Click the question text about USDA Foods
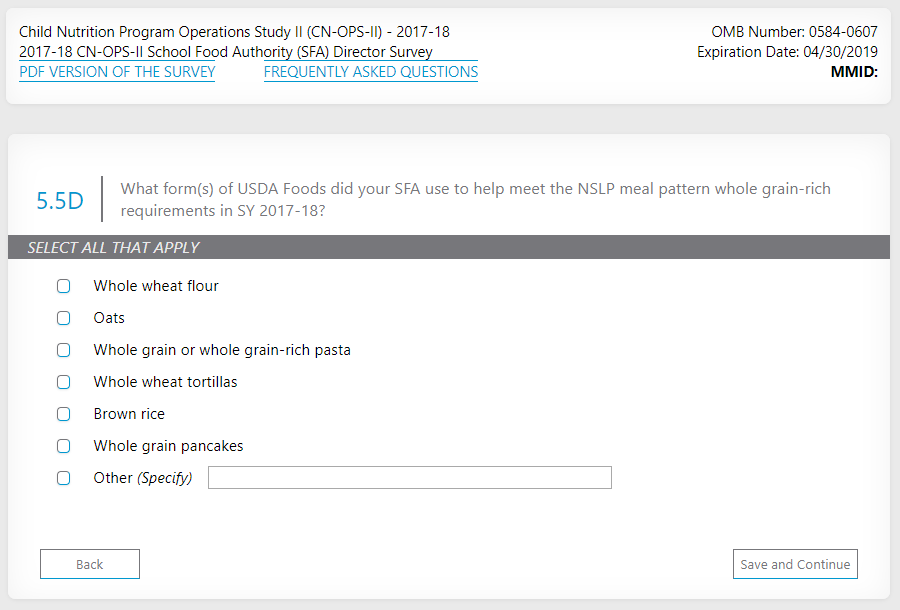Screen dimensions: 900x610 (x=475, y=199)
